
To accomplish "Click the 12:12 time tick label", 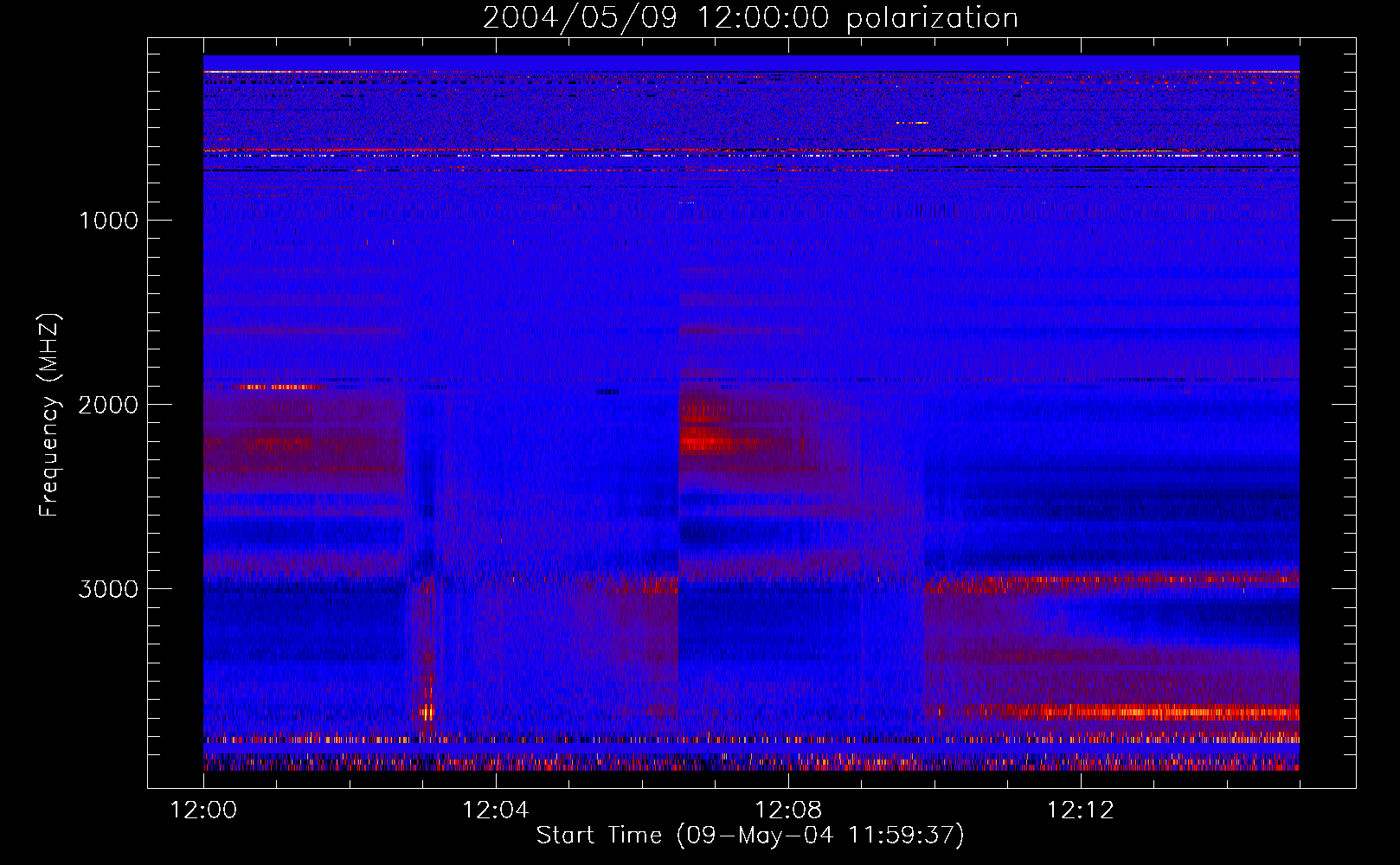I will tap(1080, 811).
